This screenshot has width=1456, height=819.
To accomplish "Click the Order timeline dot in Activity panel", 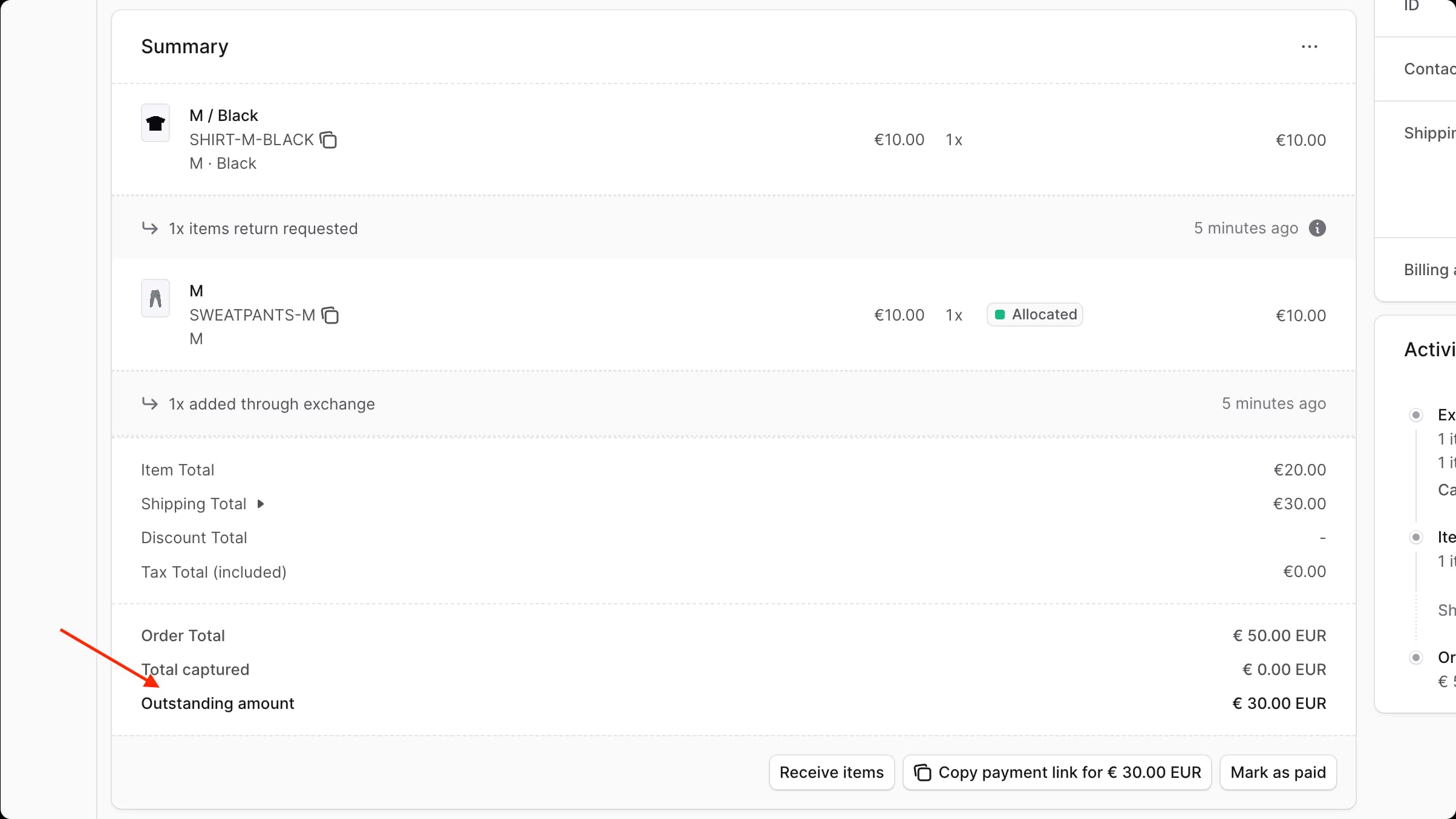I will [x=1417, y=657].
